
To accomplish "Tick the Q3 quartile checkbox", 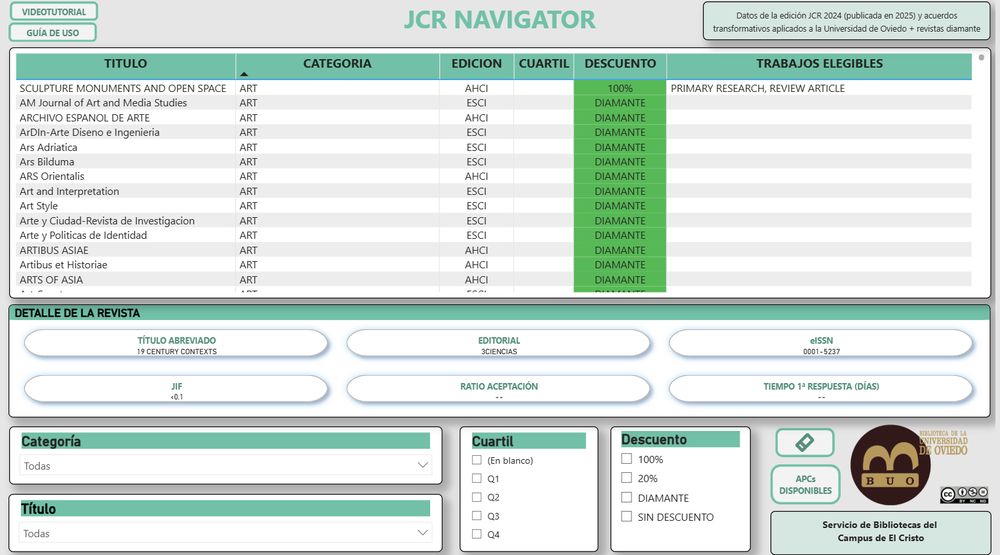I will pyautogui.click(x=476, y=515).
